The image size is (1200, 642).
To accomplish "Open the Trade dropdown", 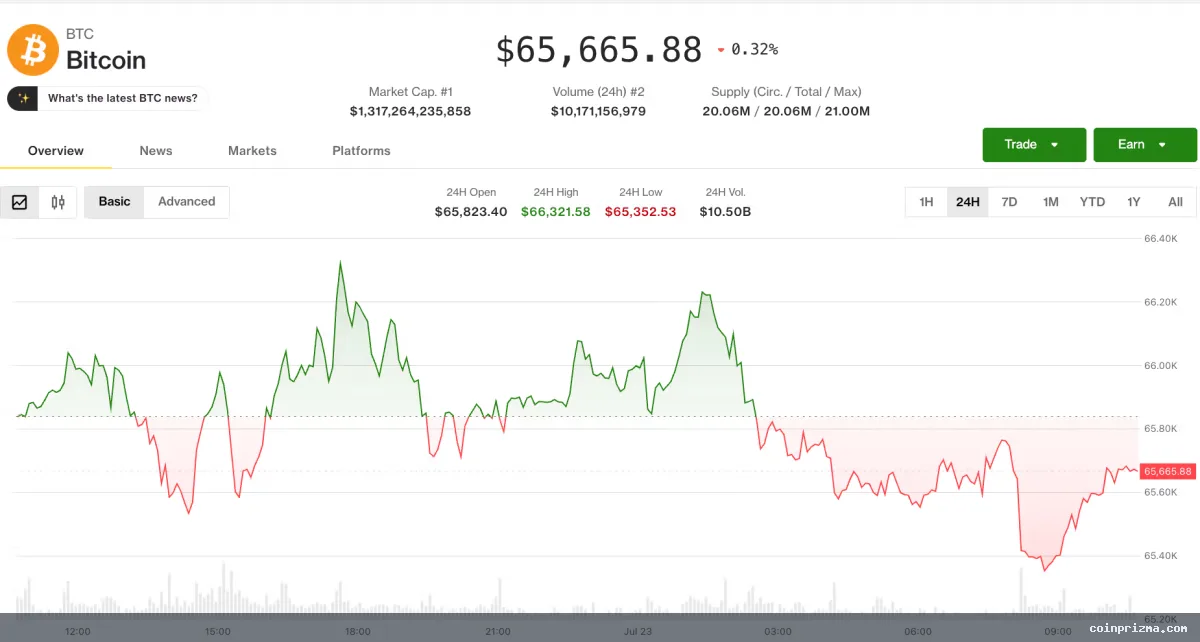I will click(x=1034, y=145).
